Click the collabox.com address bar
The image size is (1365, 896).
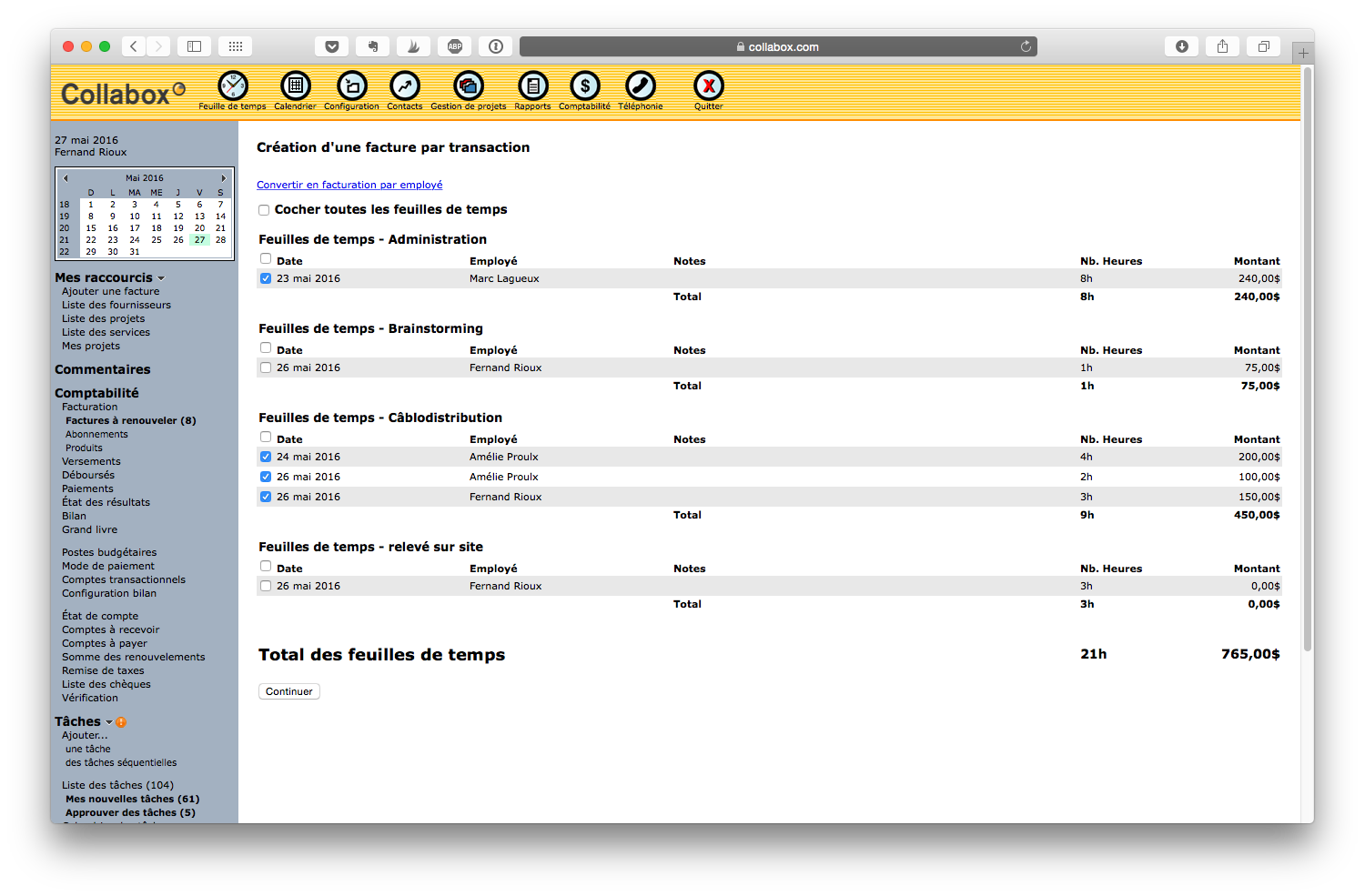[x=778, y=46]
